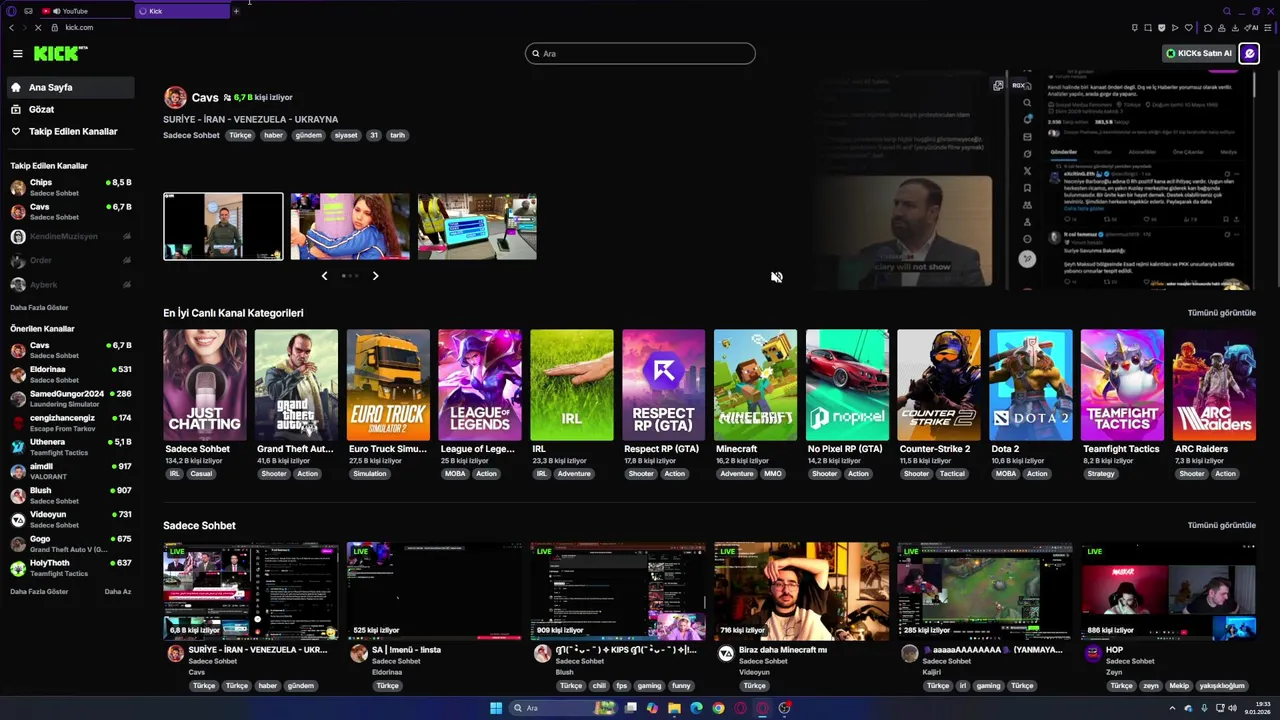Click the Windows taskbar search box
Image resolution: width=1280 pixels, height=720 pixels.
(x=561, y=708)
